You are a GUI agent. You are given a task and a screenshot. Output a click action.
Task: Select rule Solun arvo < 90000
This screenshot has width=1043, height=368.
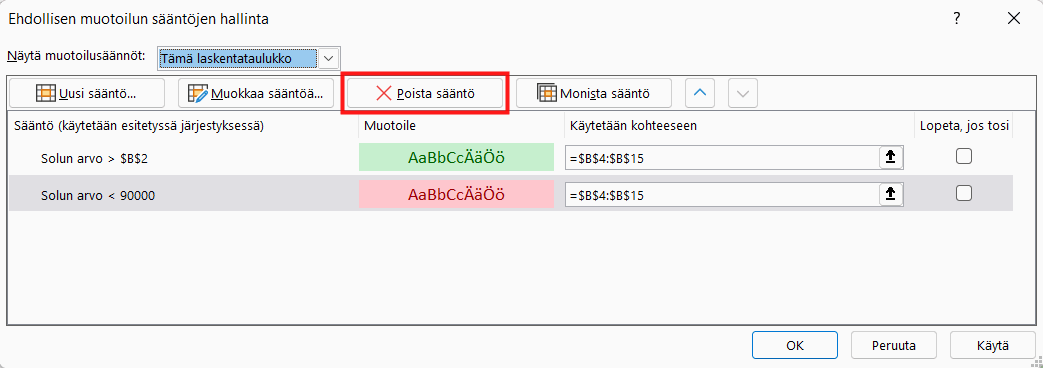(98, 195)
